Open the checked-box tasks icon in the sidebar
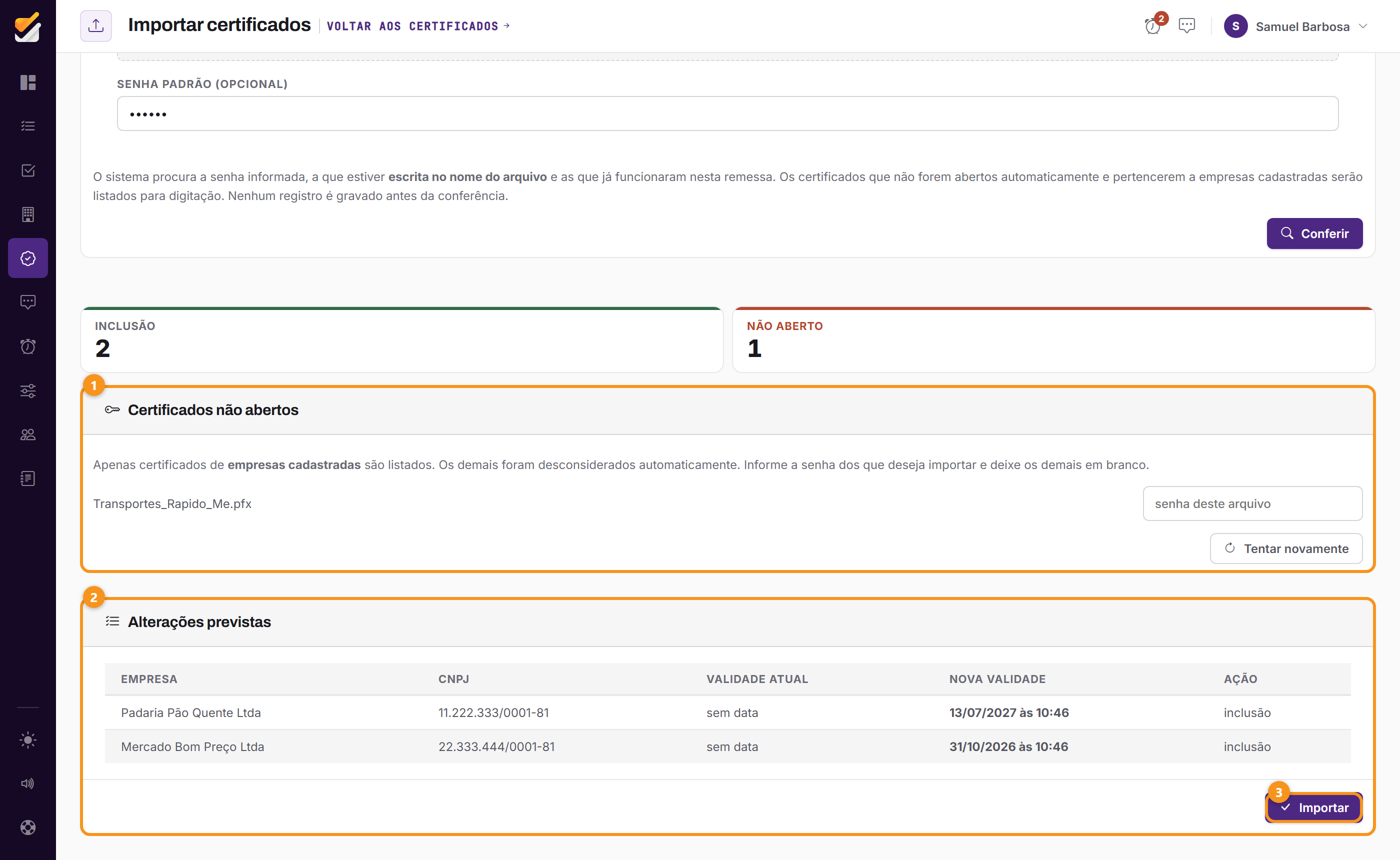This screenshot has height=860, width=1400. coord(28,170)
